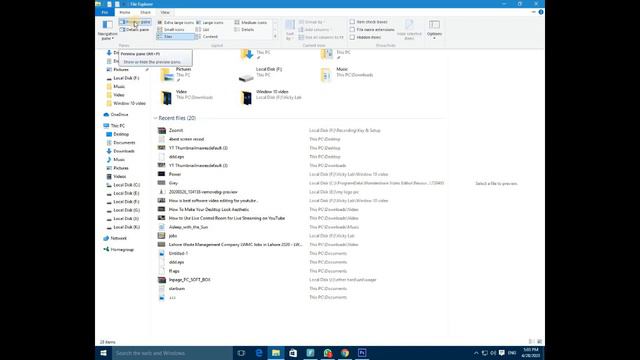The height and width of the screenshot is (360, 640).
Task: Launch Microsoft Edge from taskbar
Action: [259, 353]
